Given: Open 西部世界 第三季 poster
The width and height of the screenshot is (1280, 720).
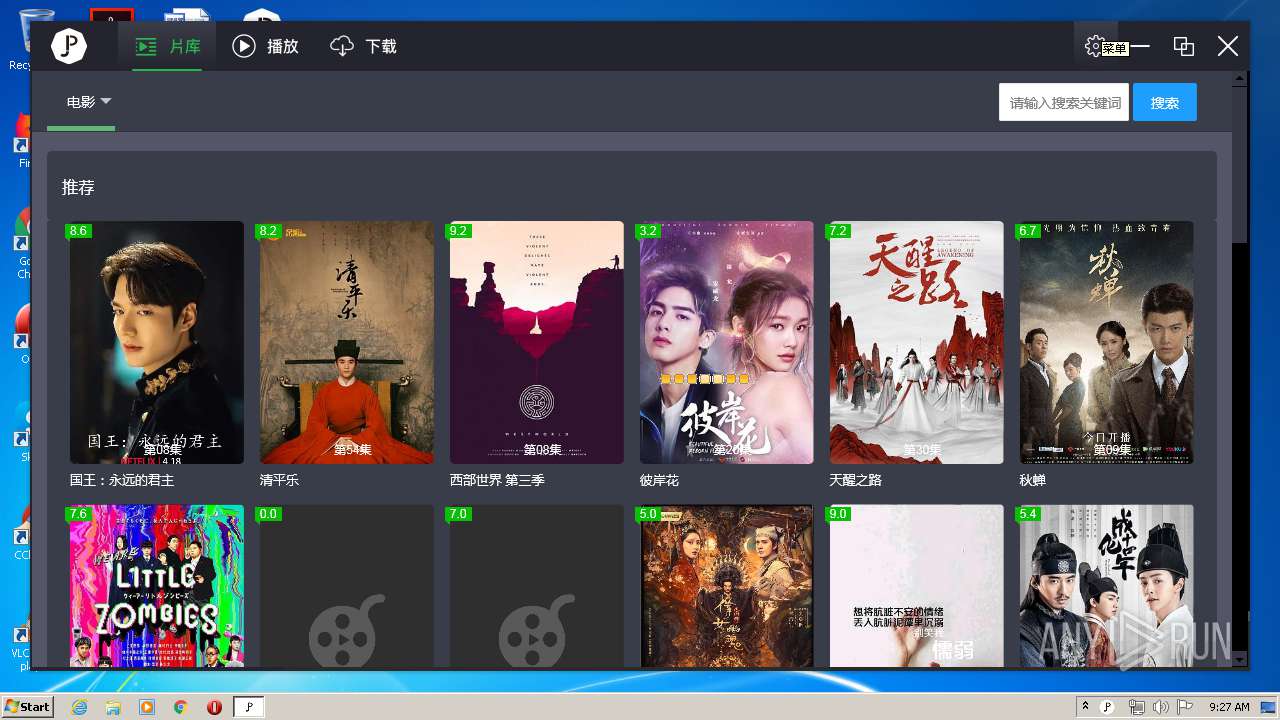Looking at the screenshot, I should (x=537, y=342).
